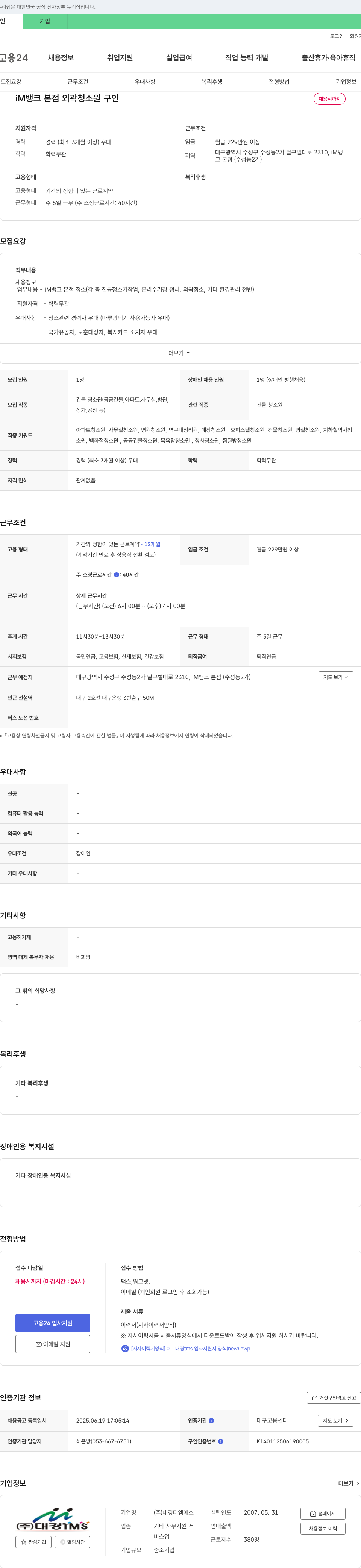Select the 퇴직연금 value
The height and width of the screenshot is (1568, 361).
tap(266, 657)
